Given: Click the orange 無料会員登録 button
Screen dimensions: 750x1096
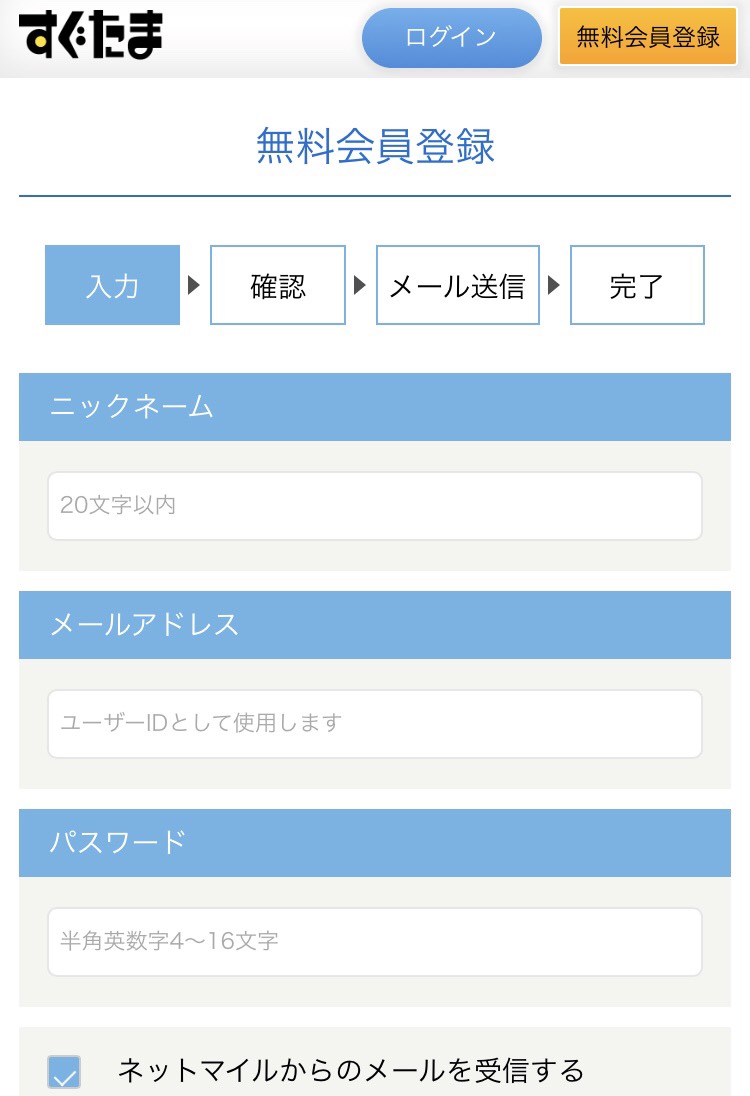Looking at the screenshot, I should (x=647, y=36).
